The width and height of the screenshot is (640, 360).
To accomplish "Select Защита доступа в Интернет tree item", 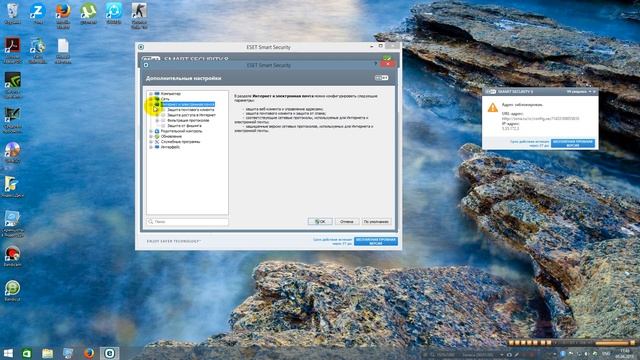I will [191, 115].
